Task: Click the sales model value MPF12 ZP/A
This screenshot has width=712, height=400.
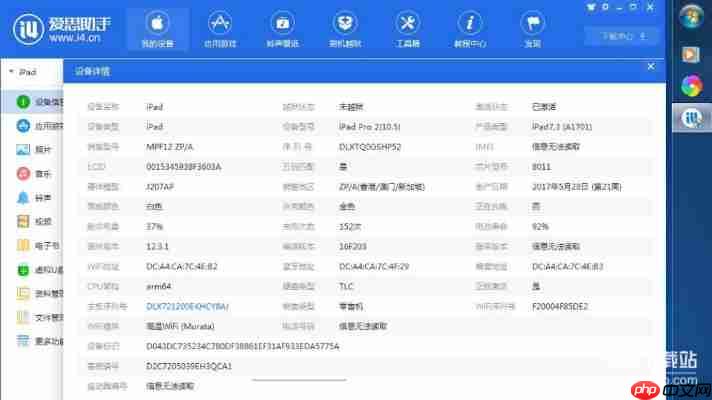Action: pos(169,147)
